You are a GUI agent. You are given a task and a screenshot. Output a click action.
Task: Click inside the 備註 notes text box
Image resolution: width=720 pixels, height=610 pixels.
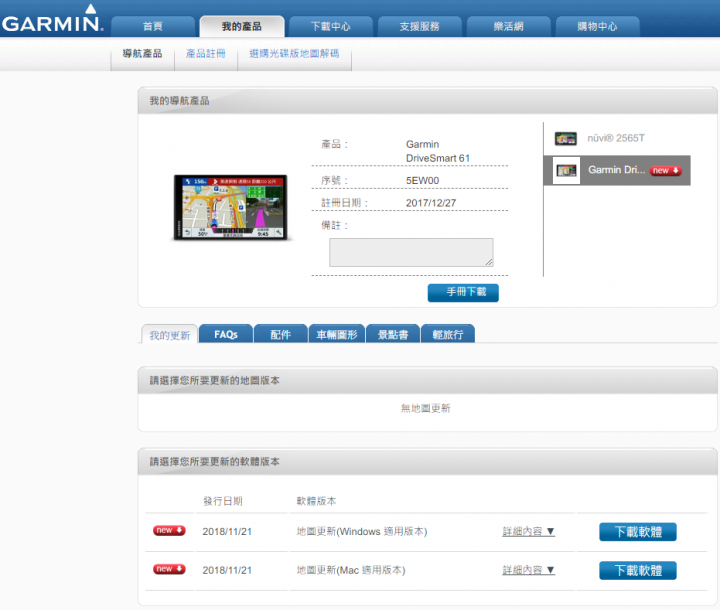(x=411, y=252)
